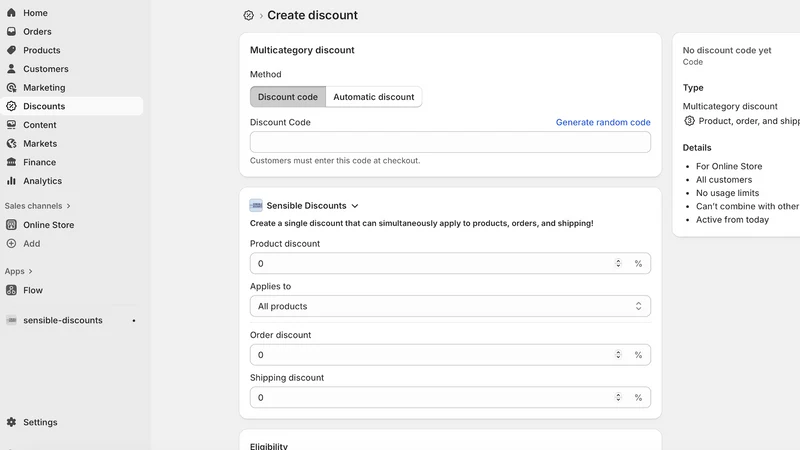This screenshot has width=800, height=450.
Task: Click 'Can't combine with other' detail line
Action: [x=747, y=206]
